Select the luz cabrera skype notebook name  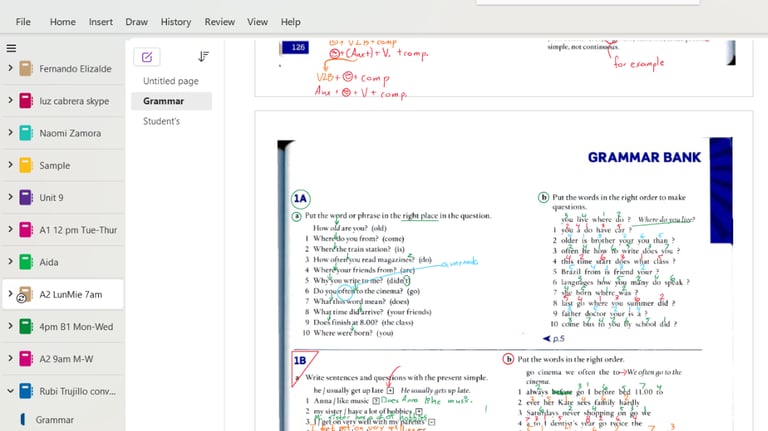click(x=74, y=101)
